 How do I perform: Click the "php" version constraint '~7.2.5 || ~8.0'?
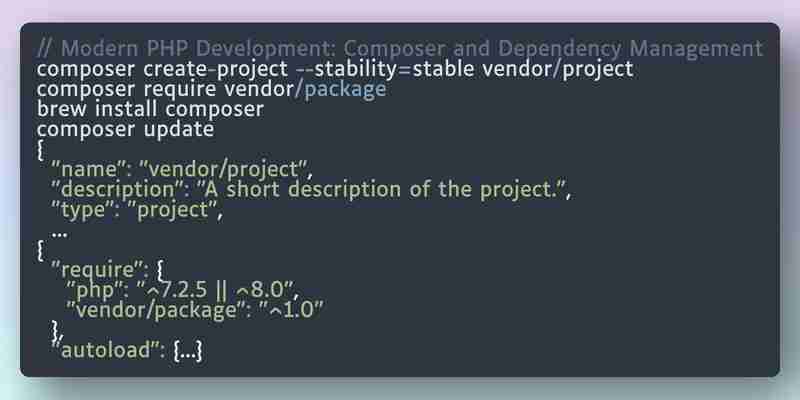[x=217, y=289]
